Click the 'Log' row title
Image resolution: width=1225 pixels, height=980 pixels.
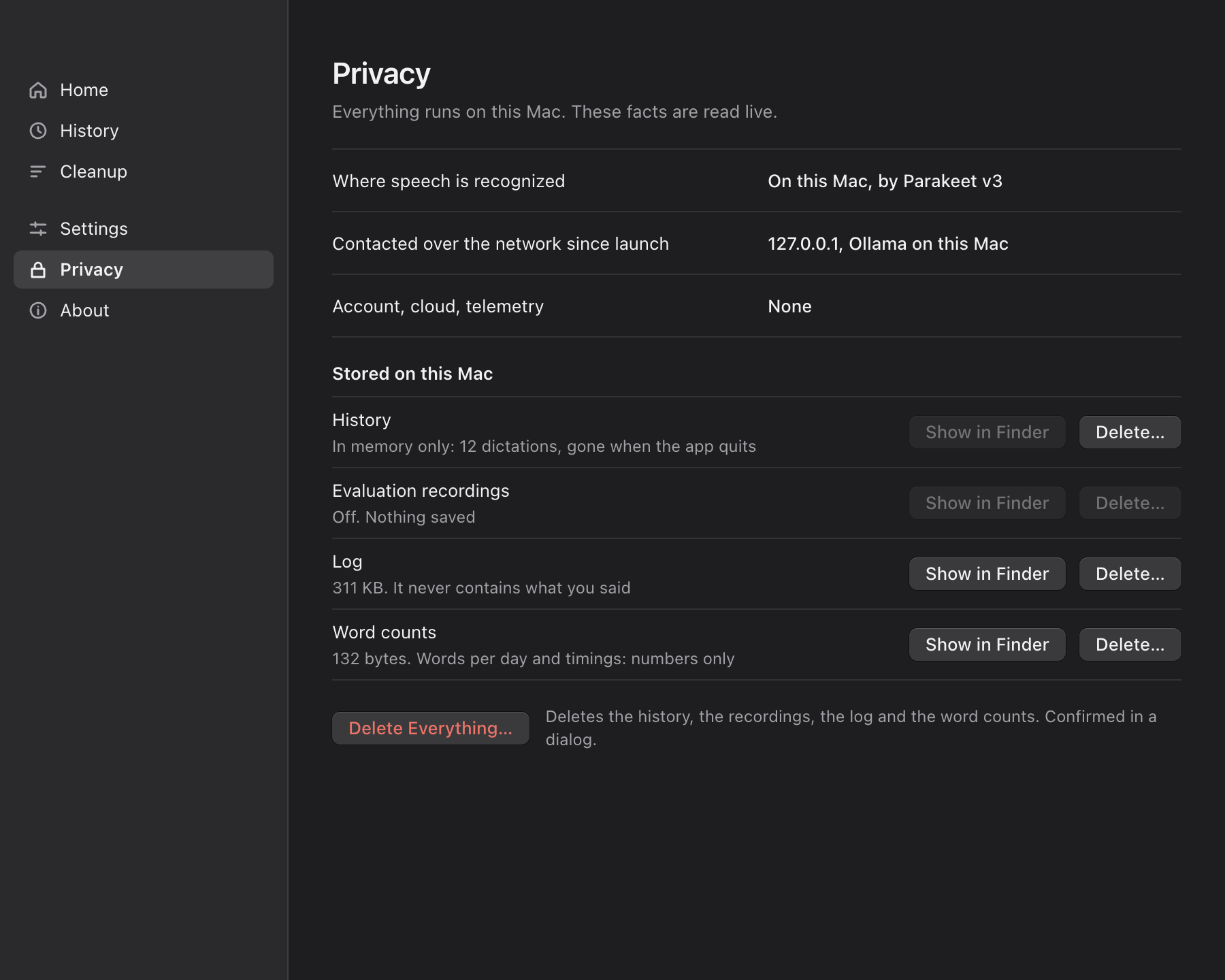click(347, 561)
